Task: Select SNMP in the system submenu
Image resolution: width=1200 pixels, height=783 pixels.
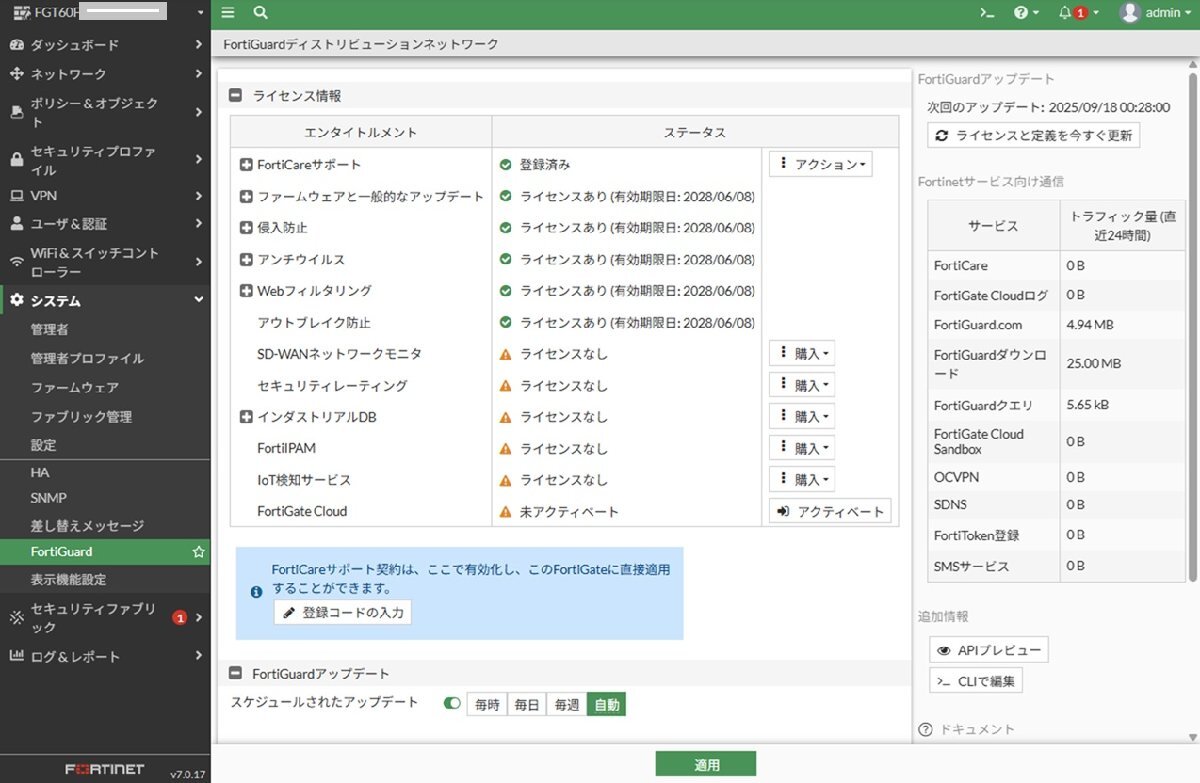Action: coord(48,498)
